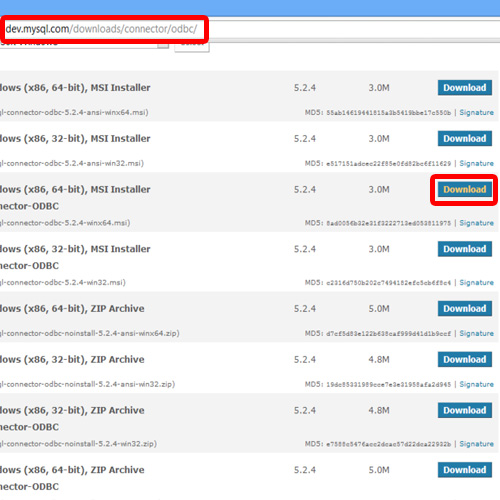Download the ansi-winx64.msi 64-bit installer
The width and height of the screenshot is (500, 500).
tap(465, 88)
